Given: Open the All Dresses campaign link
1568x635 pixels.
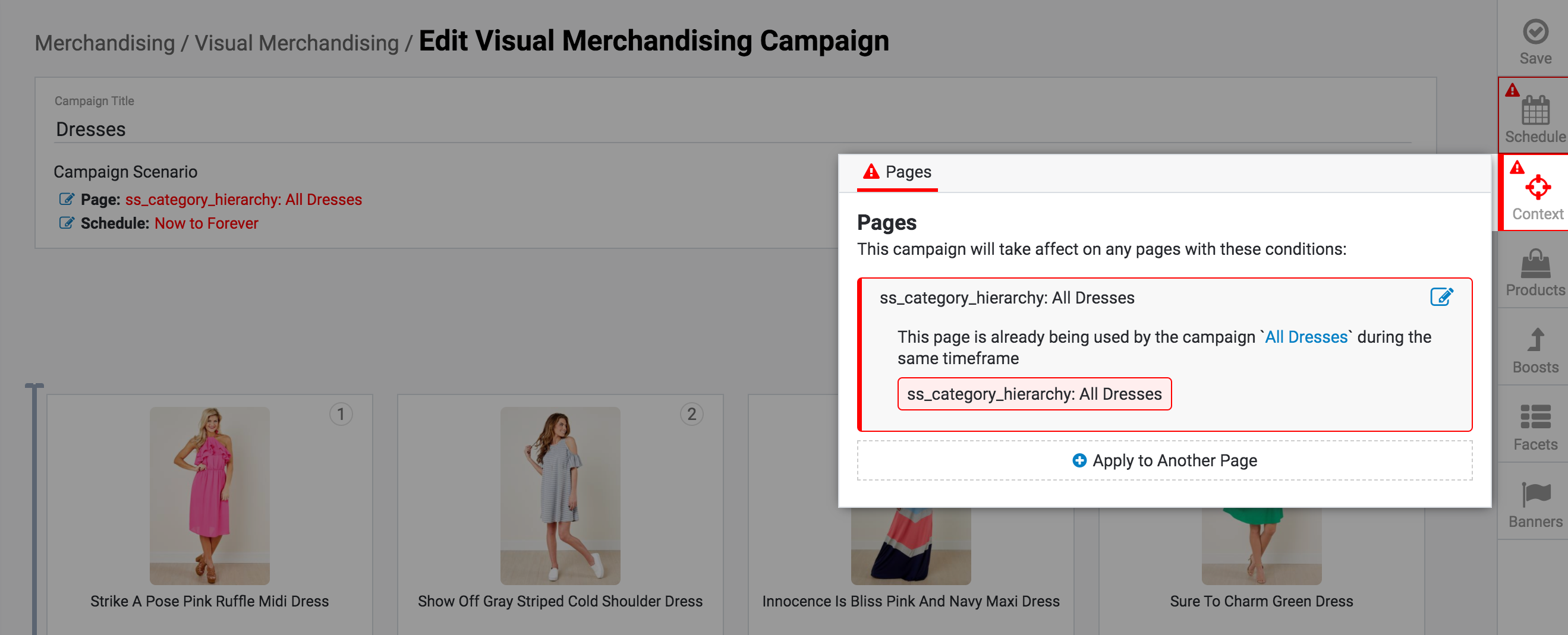Looking at the screenshot, I should click(x=1306, y=337).
